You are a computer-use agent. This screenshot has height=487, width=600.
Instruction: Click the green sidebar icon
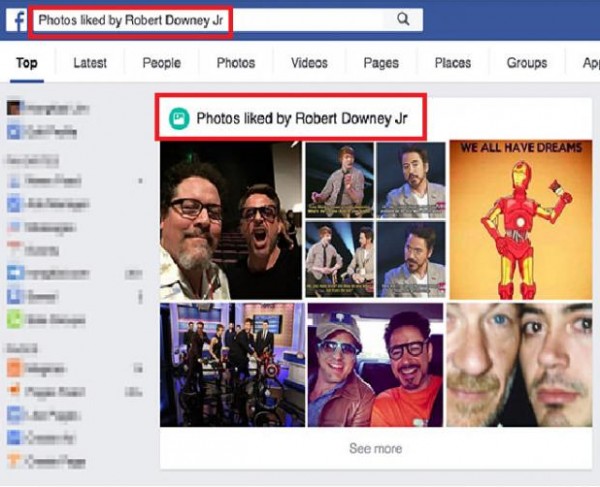pyautogui.click(x=15, y=319)
